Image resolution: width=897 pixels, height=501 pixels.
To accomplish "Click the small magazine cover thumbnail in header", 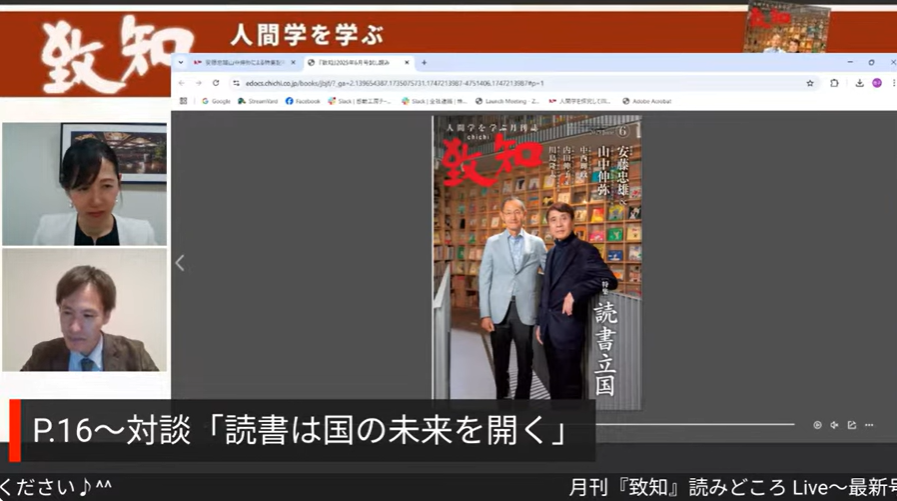I will point(787,27).
